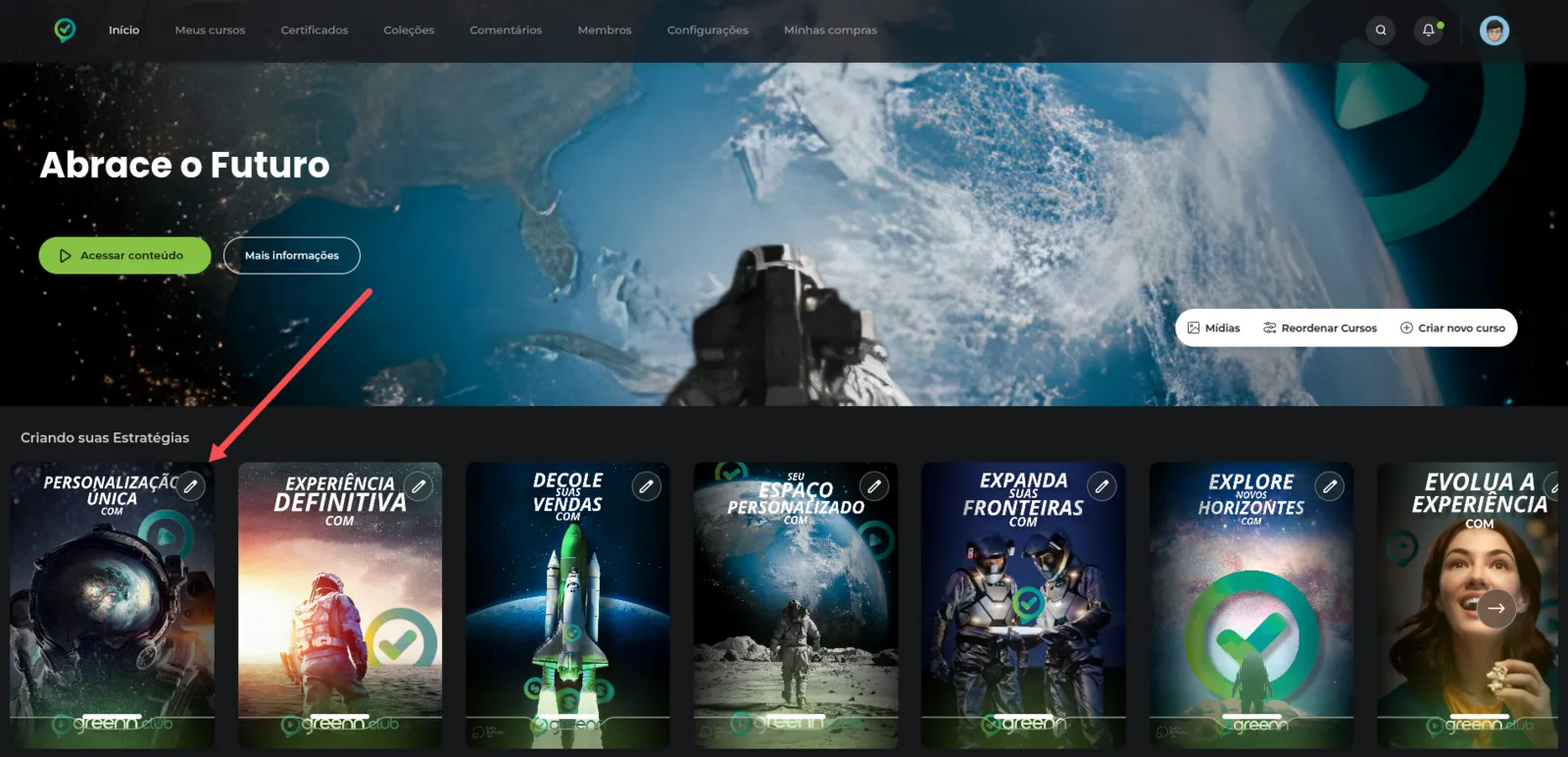Open the Membros menu item
Image resolution: width=1568 pixels, height=757 pixels.
tap(605, 30)
